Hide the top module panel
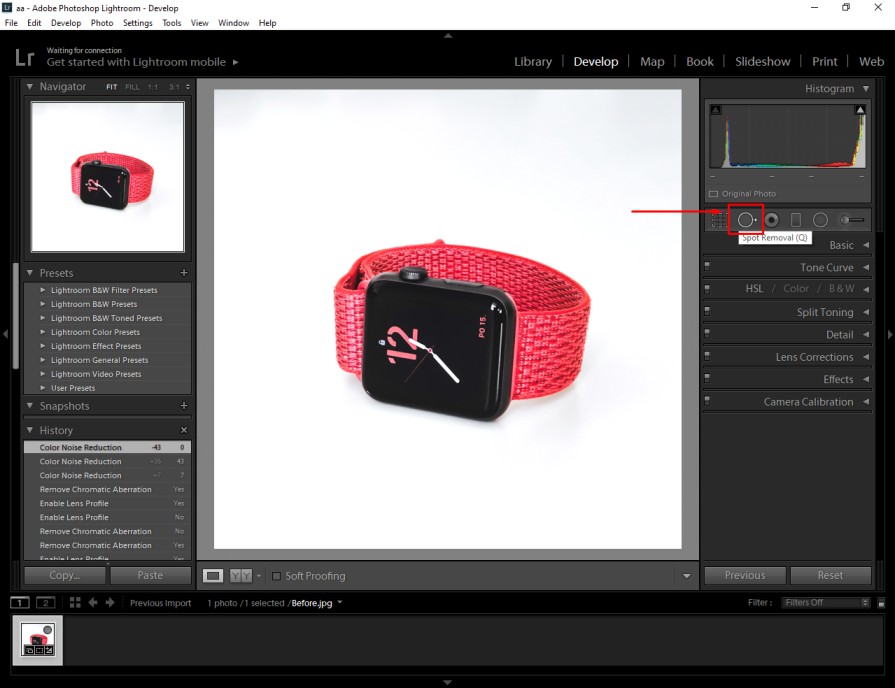Viewport: 895px width, 688px height. click(448, 35)
